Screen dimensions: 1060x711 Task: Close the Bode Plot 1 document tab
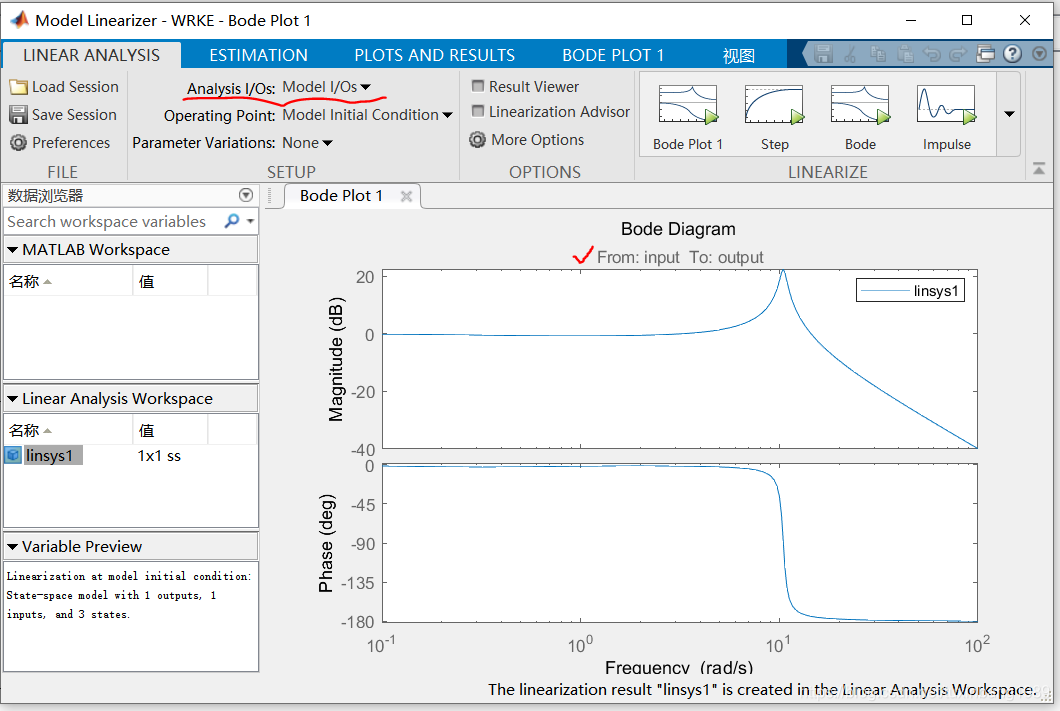[406, 196]
